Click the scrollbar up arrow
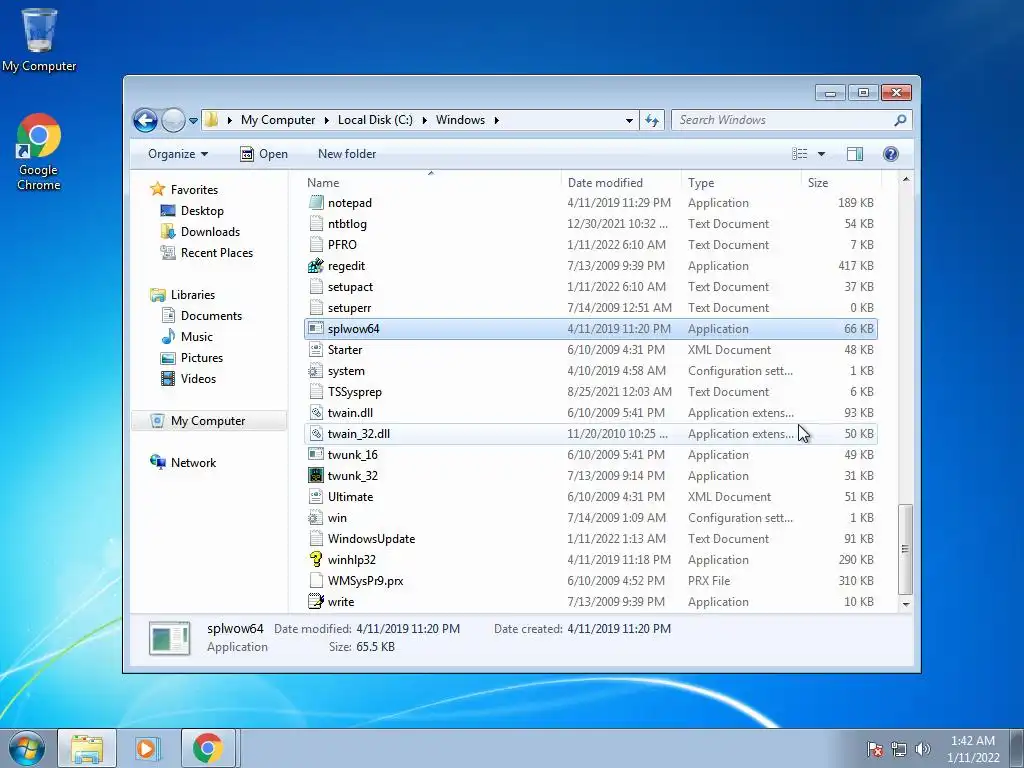 905,179
